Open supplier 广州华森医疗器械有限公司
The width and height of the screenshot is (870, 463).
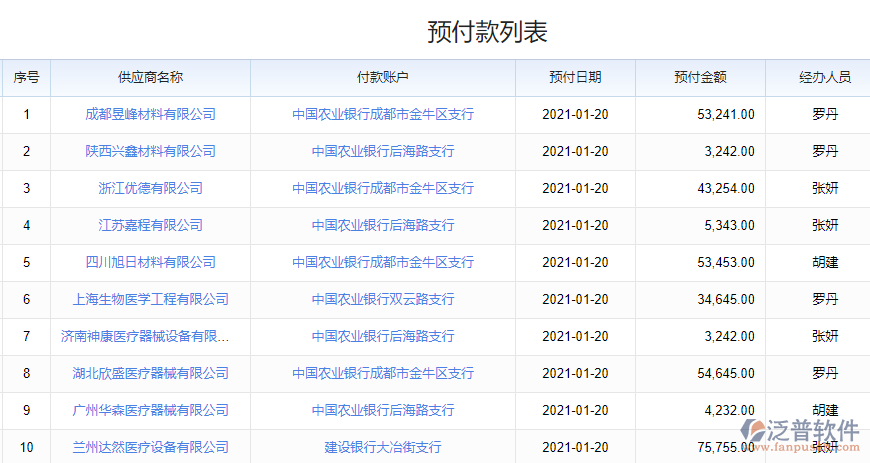[x=150, y=410]
